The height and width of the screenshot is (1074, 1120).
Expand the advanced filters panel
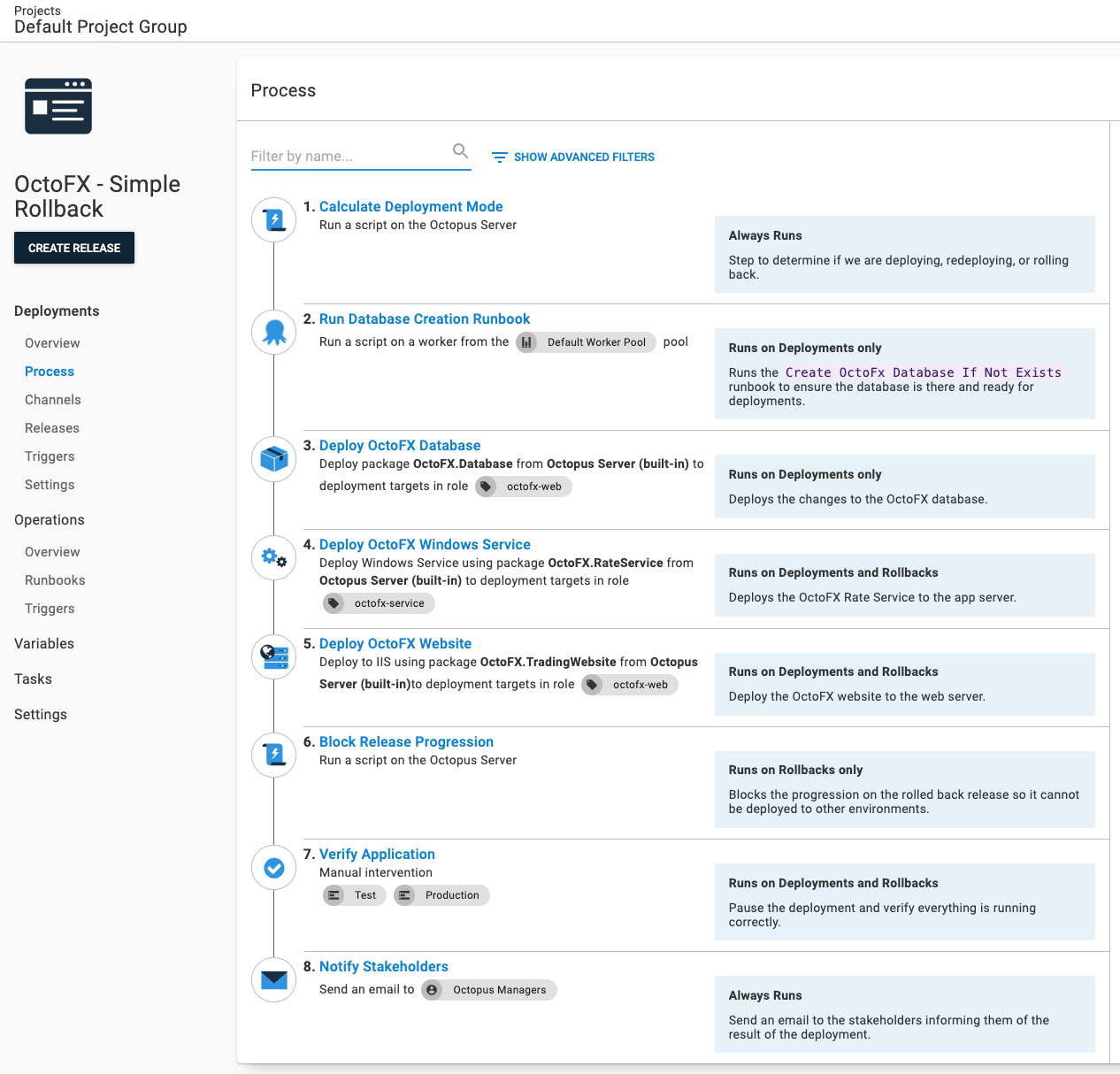click(572, 157)
